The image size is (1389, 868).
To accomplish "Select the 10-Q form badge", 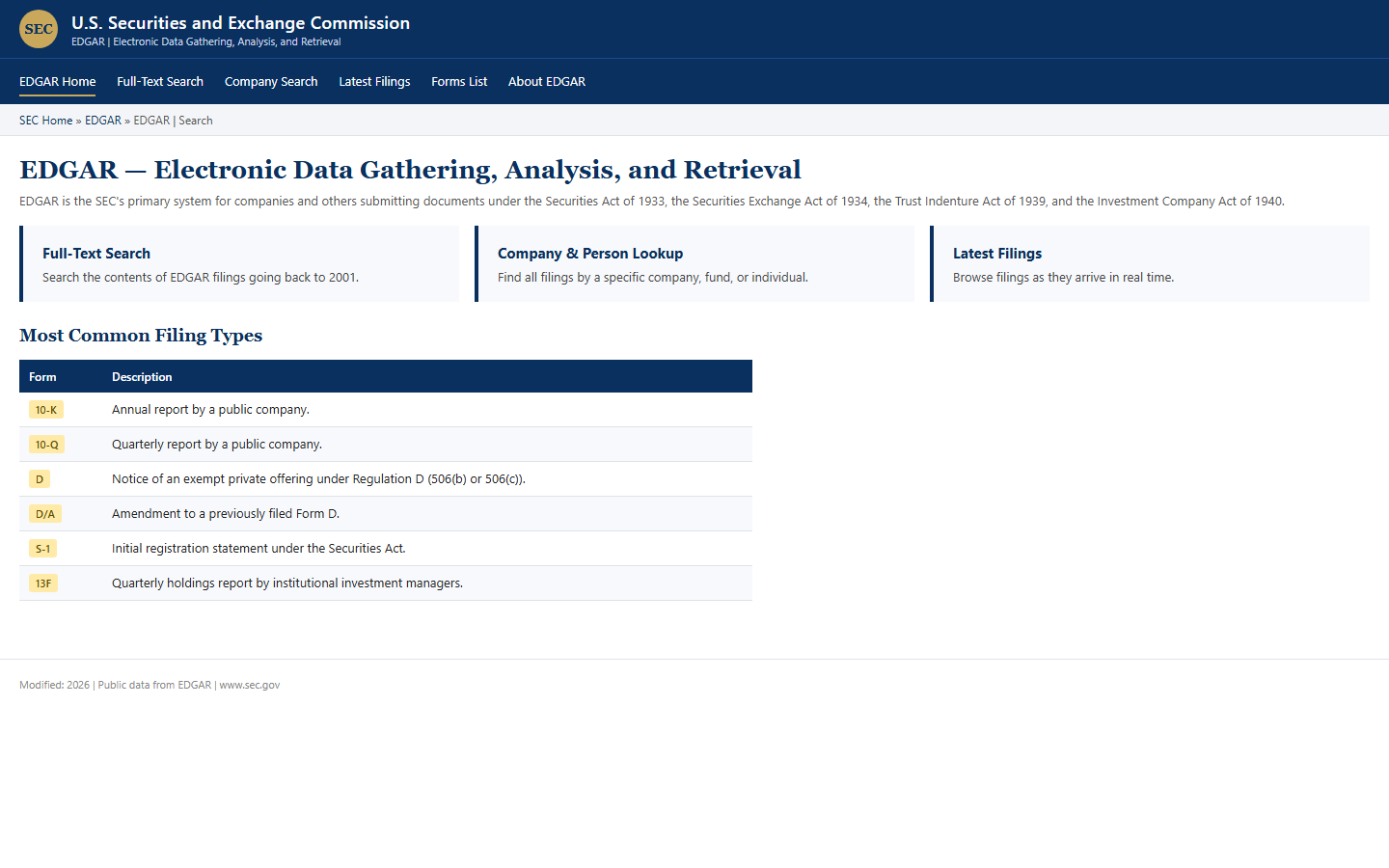I will click(x=46, y=445).
